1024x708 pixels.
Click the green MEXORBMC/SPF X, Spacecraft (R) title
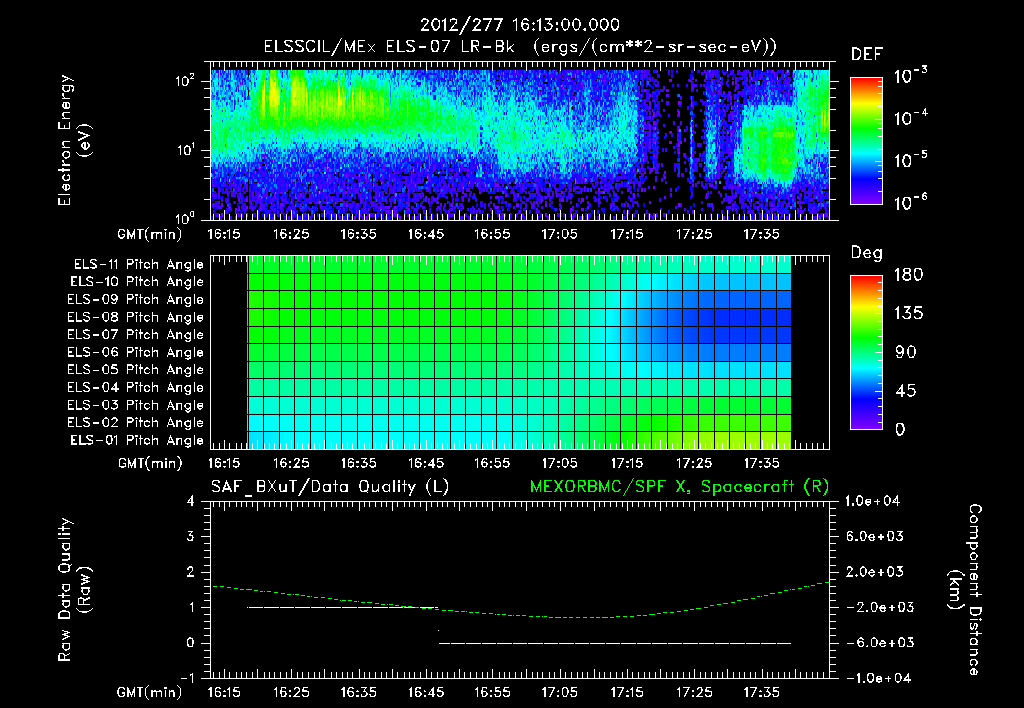[679, 487]
